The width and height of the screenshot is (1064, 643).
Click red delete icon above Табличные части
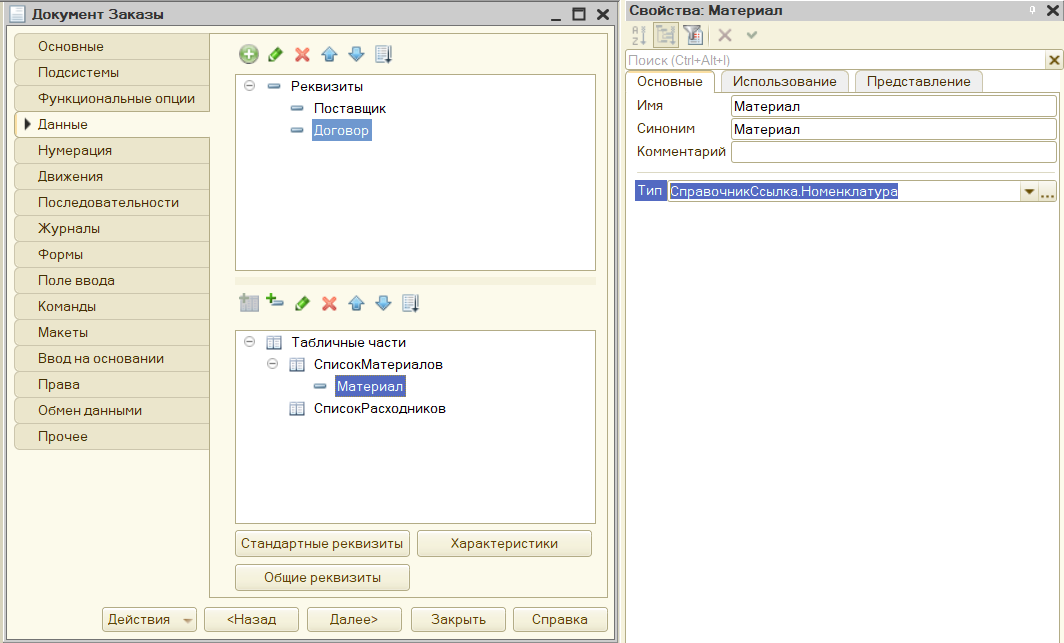coord(329,303)
